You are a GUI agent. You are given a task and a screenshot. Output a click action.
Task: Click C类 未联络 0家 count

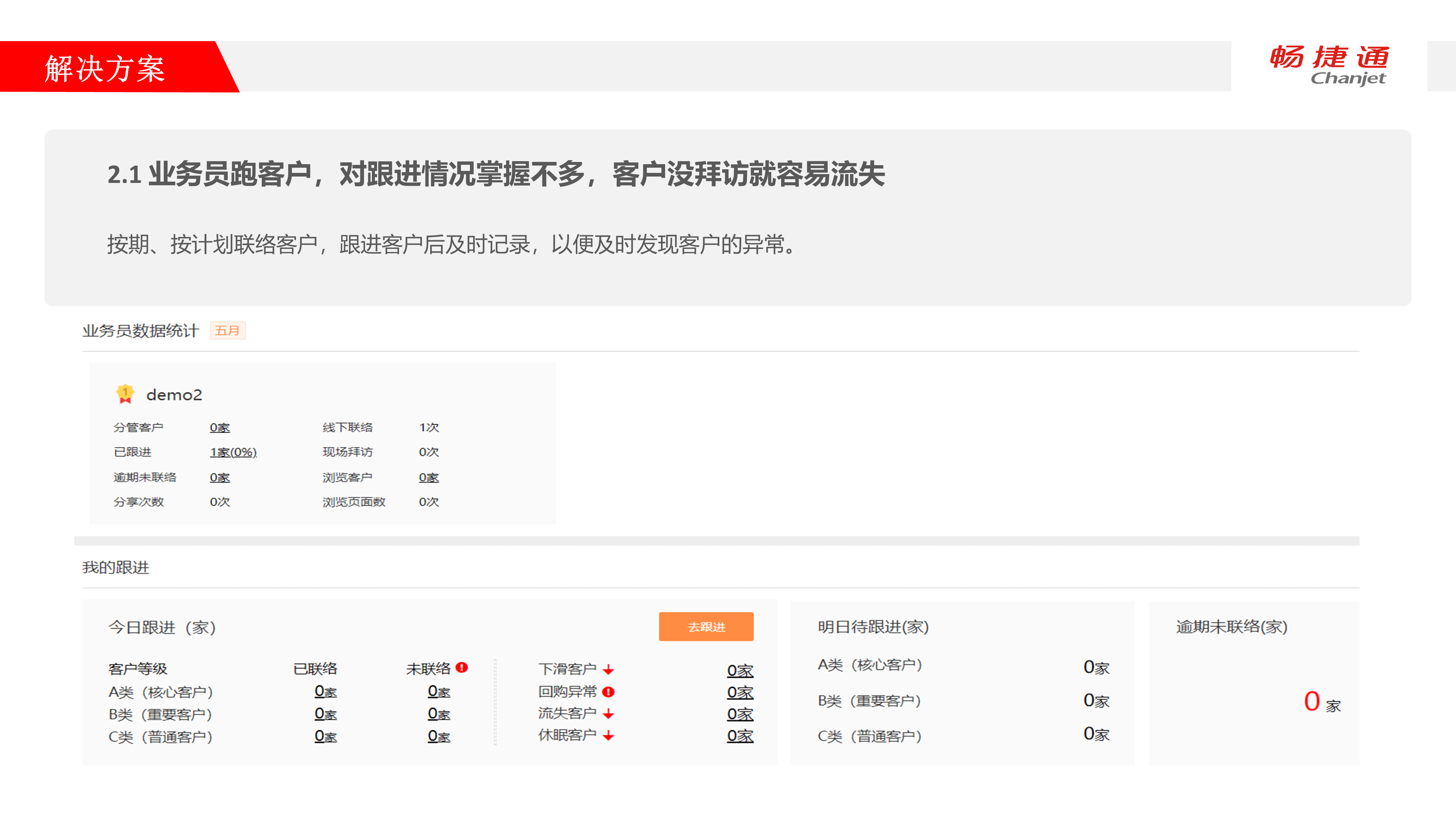click(x=439, y=736)
